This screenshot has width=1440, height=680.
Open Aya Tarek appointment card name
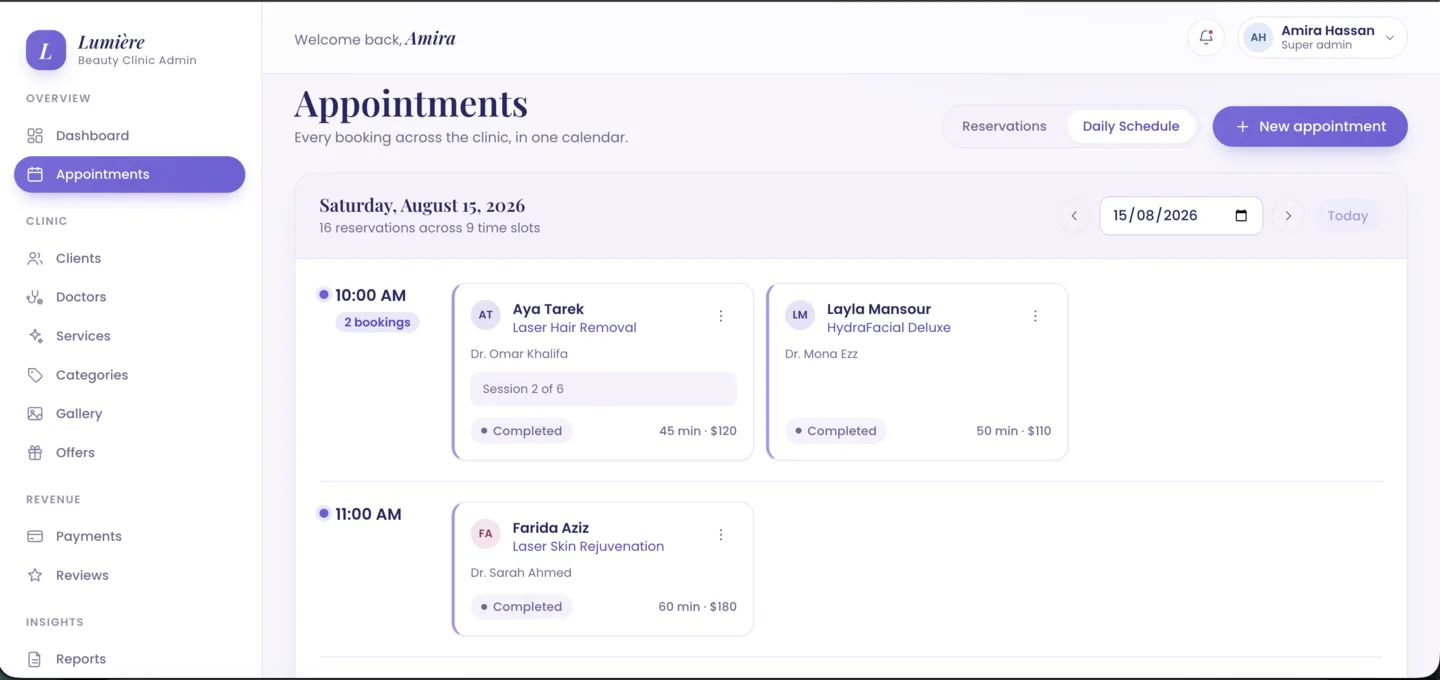[548, 310]
